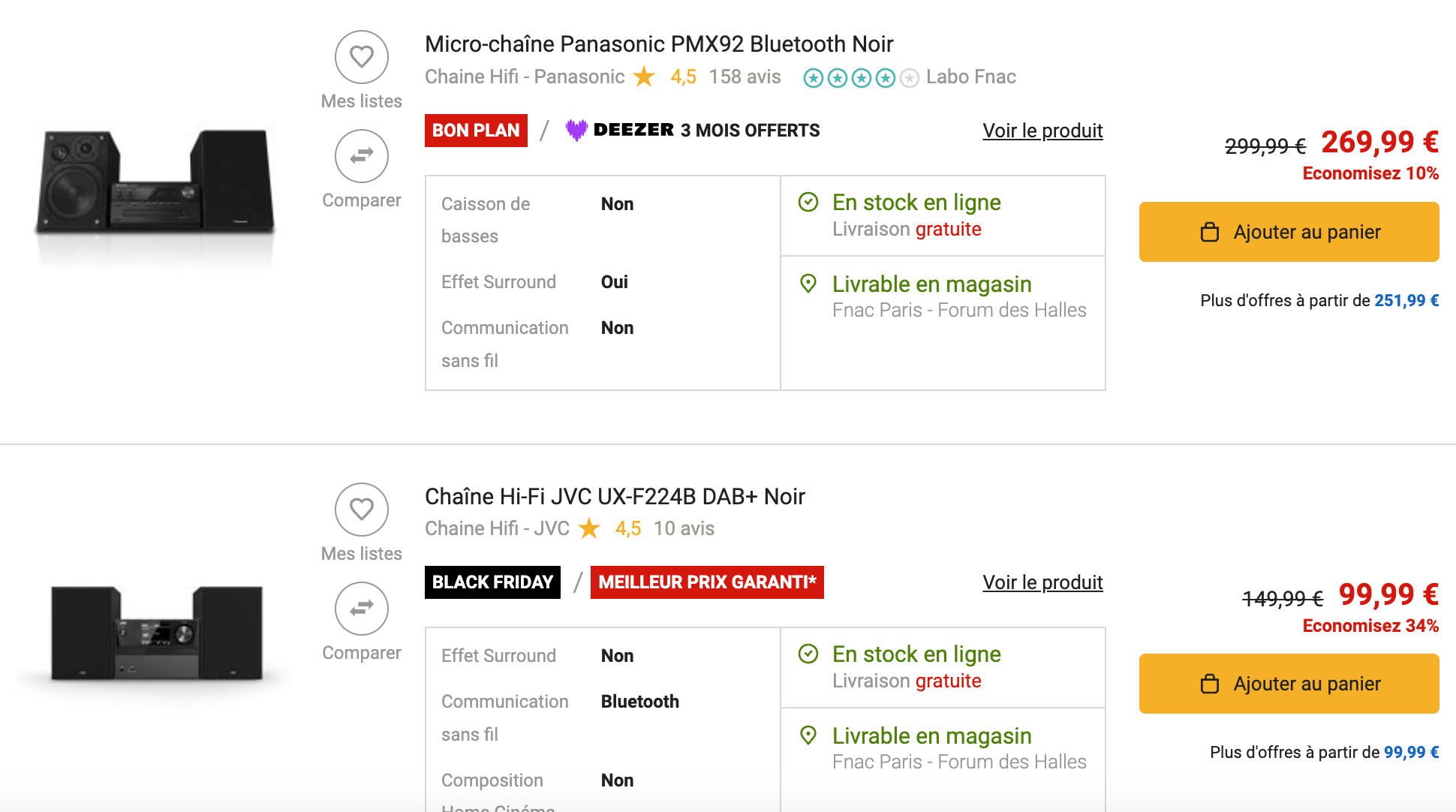
Task: Click the BON PLAN badge
Action: point(476,130)
